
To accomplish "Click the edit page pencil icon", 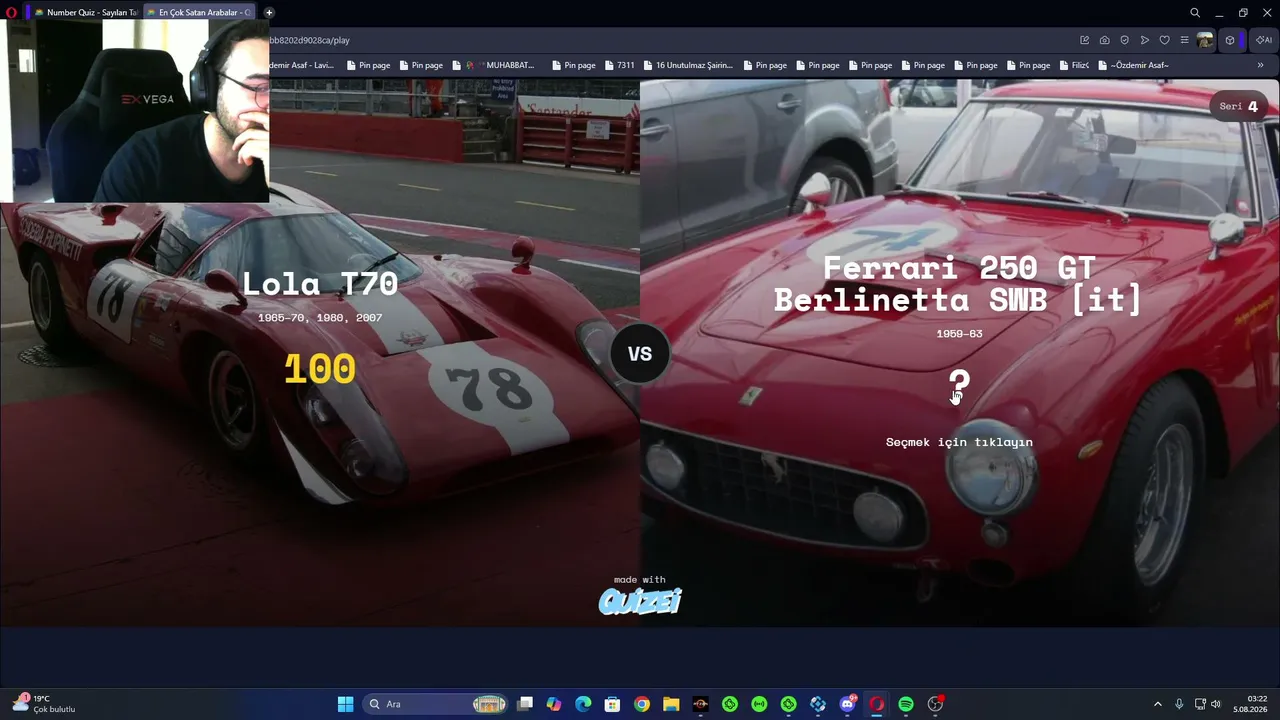I will click(x=1084, y=40).
